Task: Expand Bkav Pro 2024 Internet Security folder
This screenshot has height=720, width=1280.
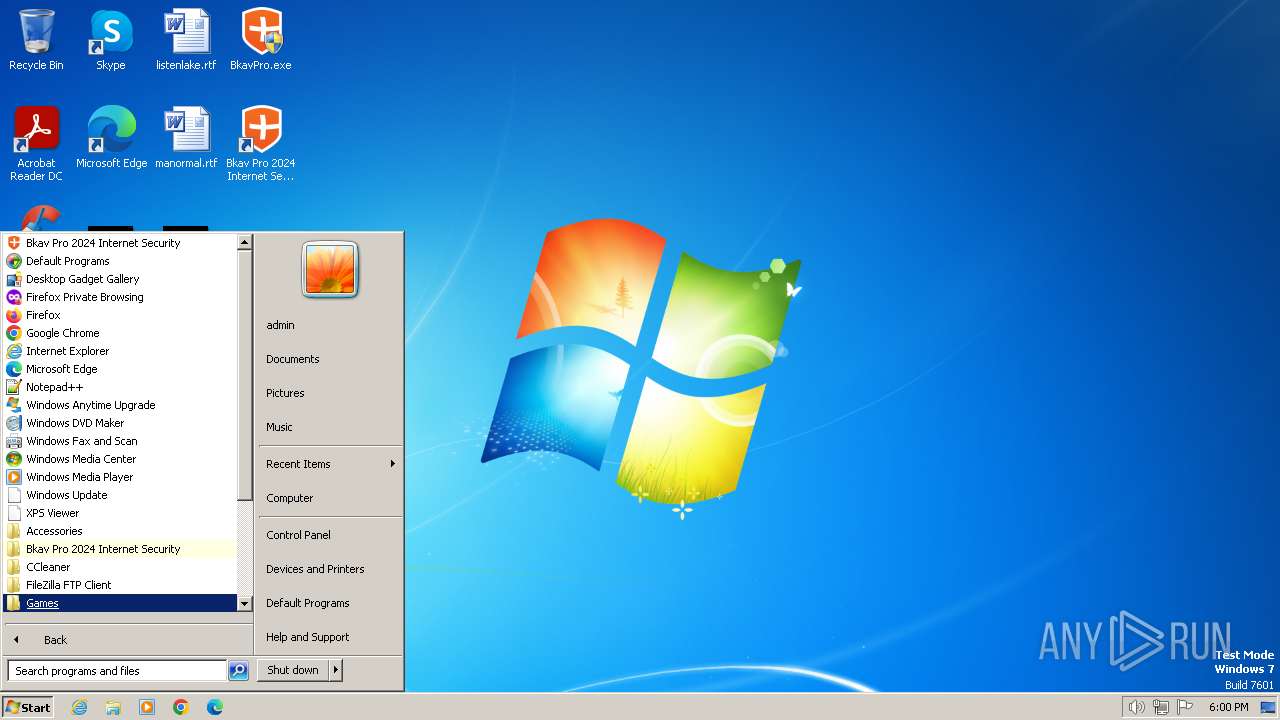Action: [x=120, y=549]
